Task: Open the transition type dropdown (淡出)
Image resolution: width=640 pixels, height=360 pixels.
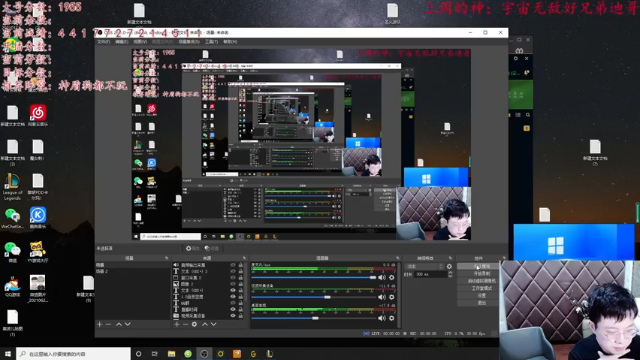Action: click(x=424, y=266)
